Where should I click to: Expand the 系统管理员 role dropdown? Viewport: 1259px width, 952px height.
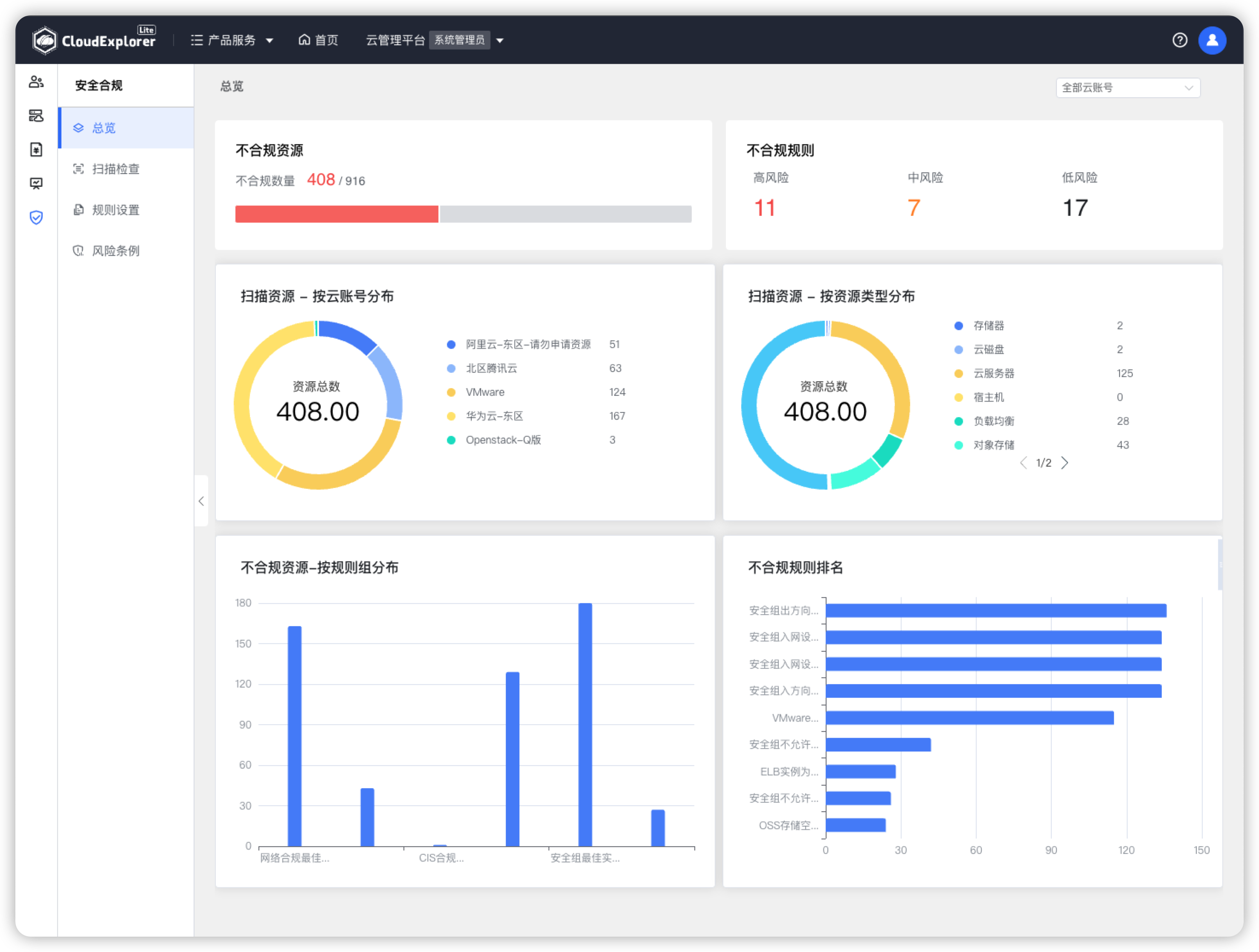(x=499, y=41)
